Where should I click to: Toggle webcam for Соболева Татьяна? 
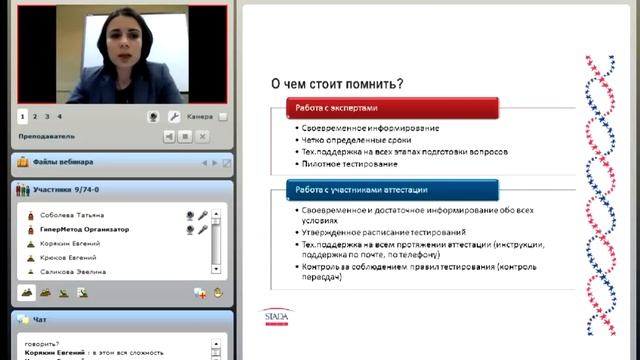click(190, 216)
